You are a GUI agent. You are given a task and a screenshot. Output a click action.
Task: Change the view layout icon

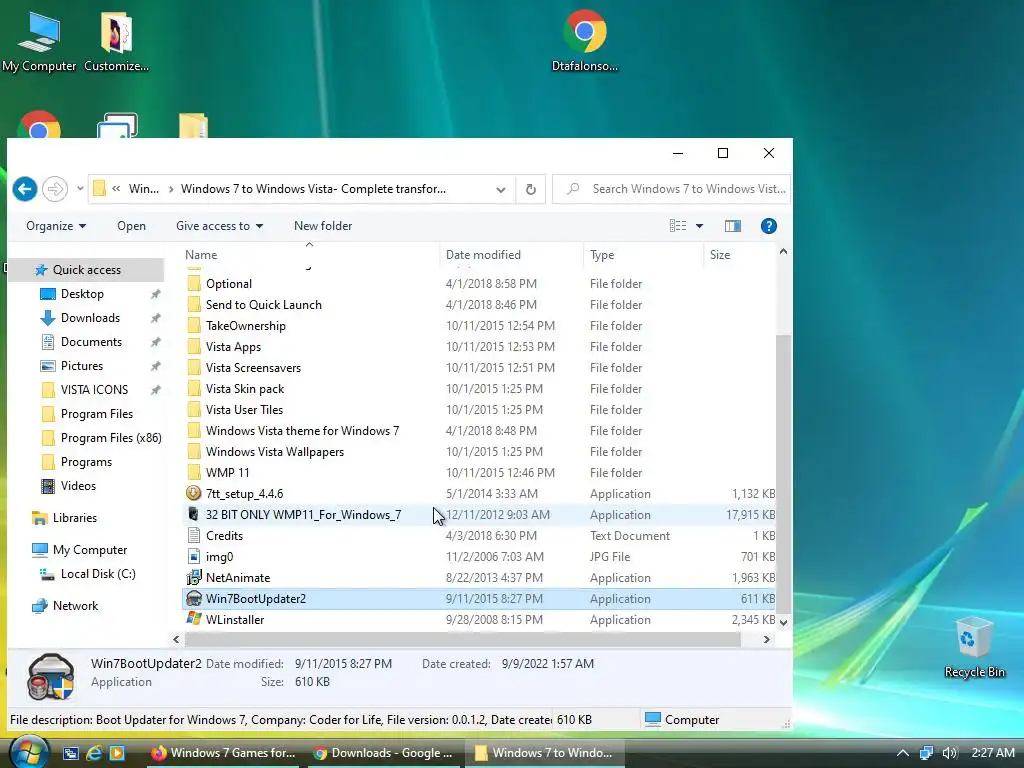click(678, 226)
